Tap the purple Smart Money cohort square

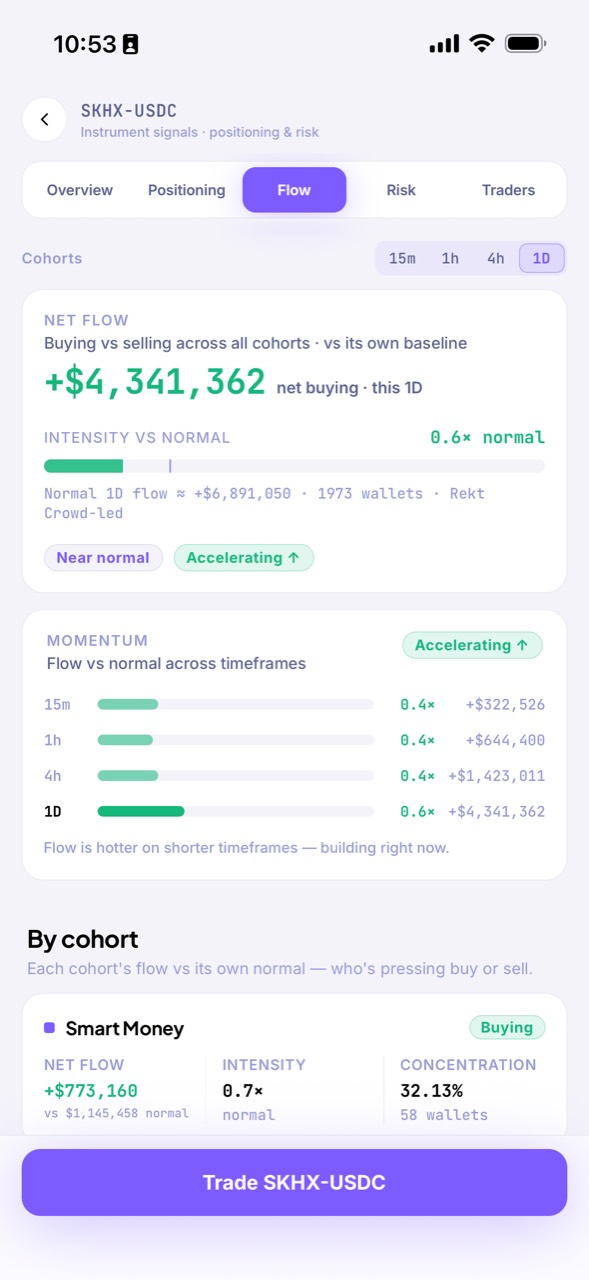coord(49,1027)
